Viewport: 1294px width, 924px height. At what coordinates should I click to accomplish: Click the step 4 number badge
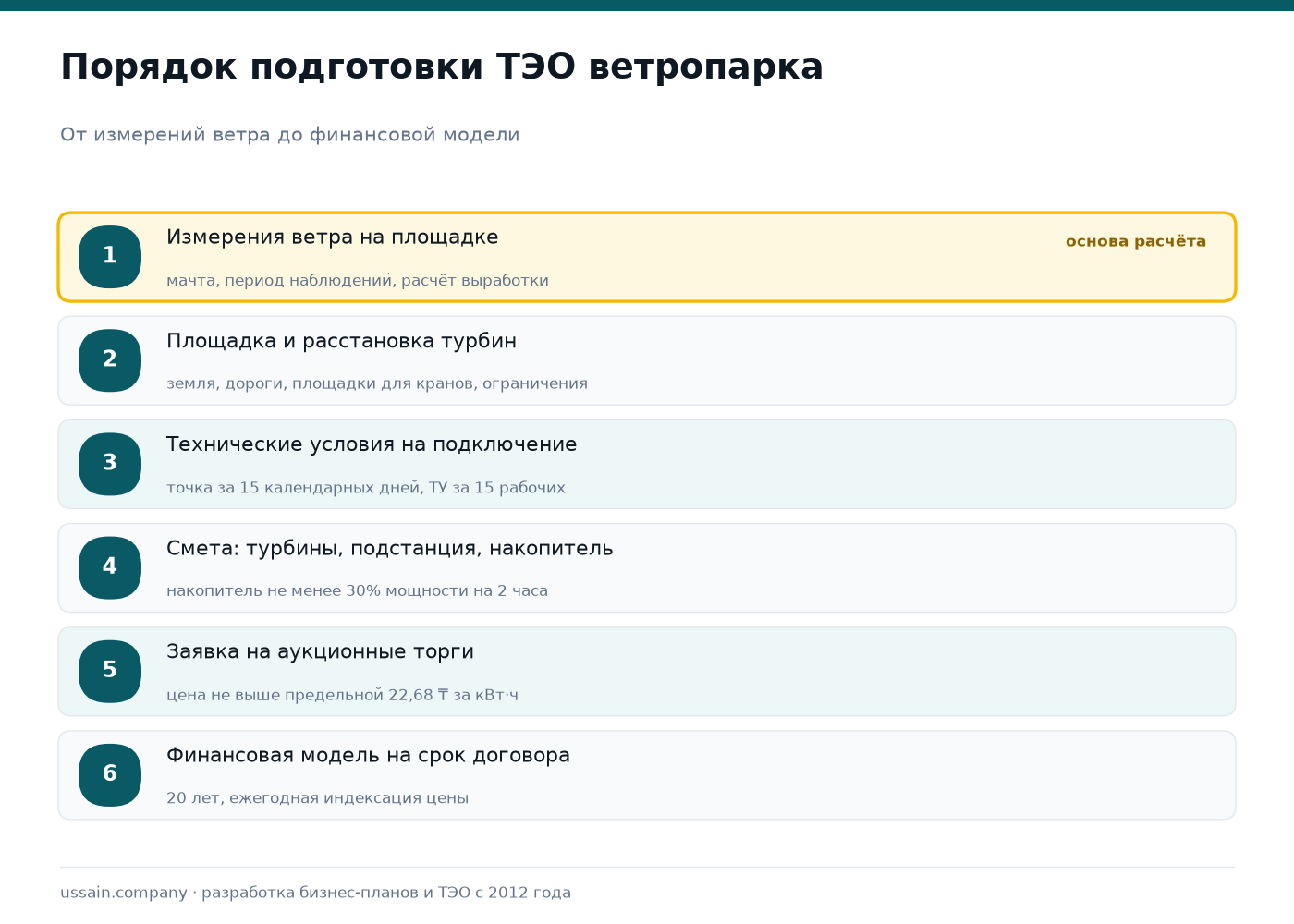pos(110,567)
